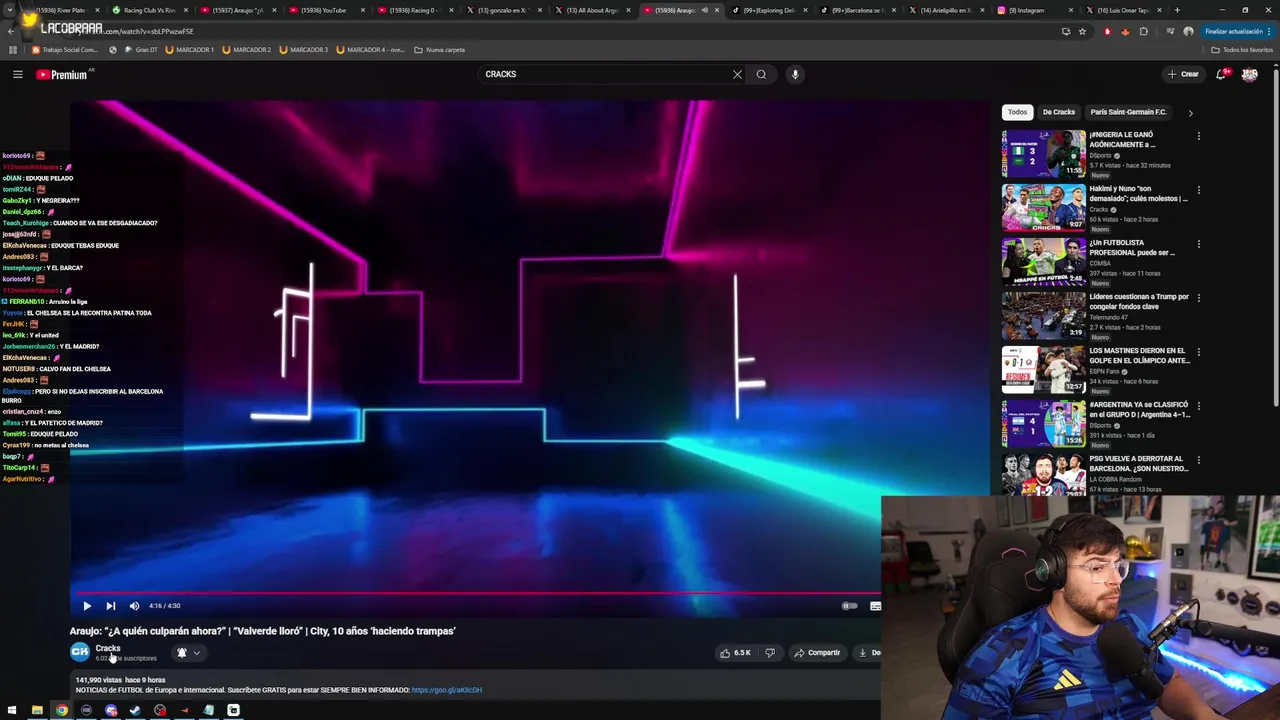Open options for PSG vuelve a derrotar video
This screenshot has width=1280, height=720.
click(x=1198, y=460)
